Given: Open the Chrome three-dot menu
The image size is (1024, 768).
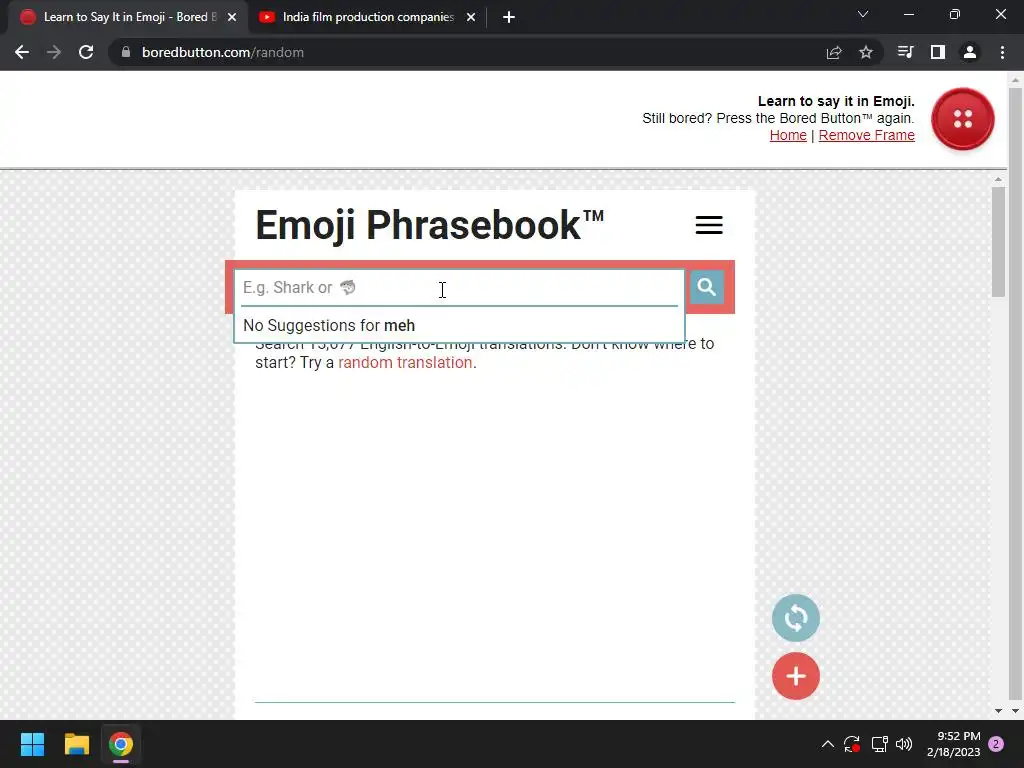Looking at the screenshot, I should [1002, 52].
